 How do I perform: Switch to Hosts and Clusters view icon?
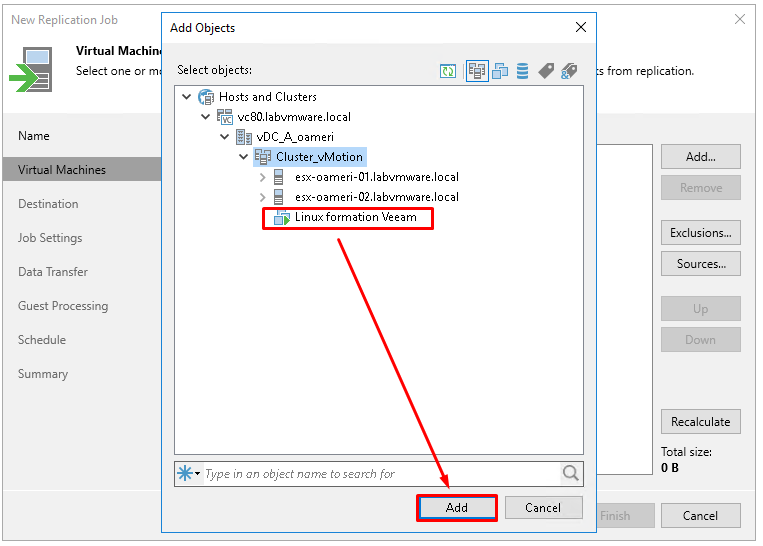(x=477, y=71)
